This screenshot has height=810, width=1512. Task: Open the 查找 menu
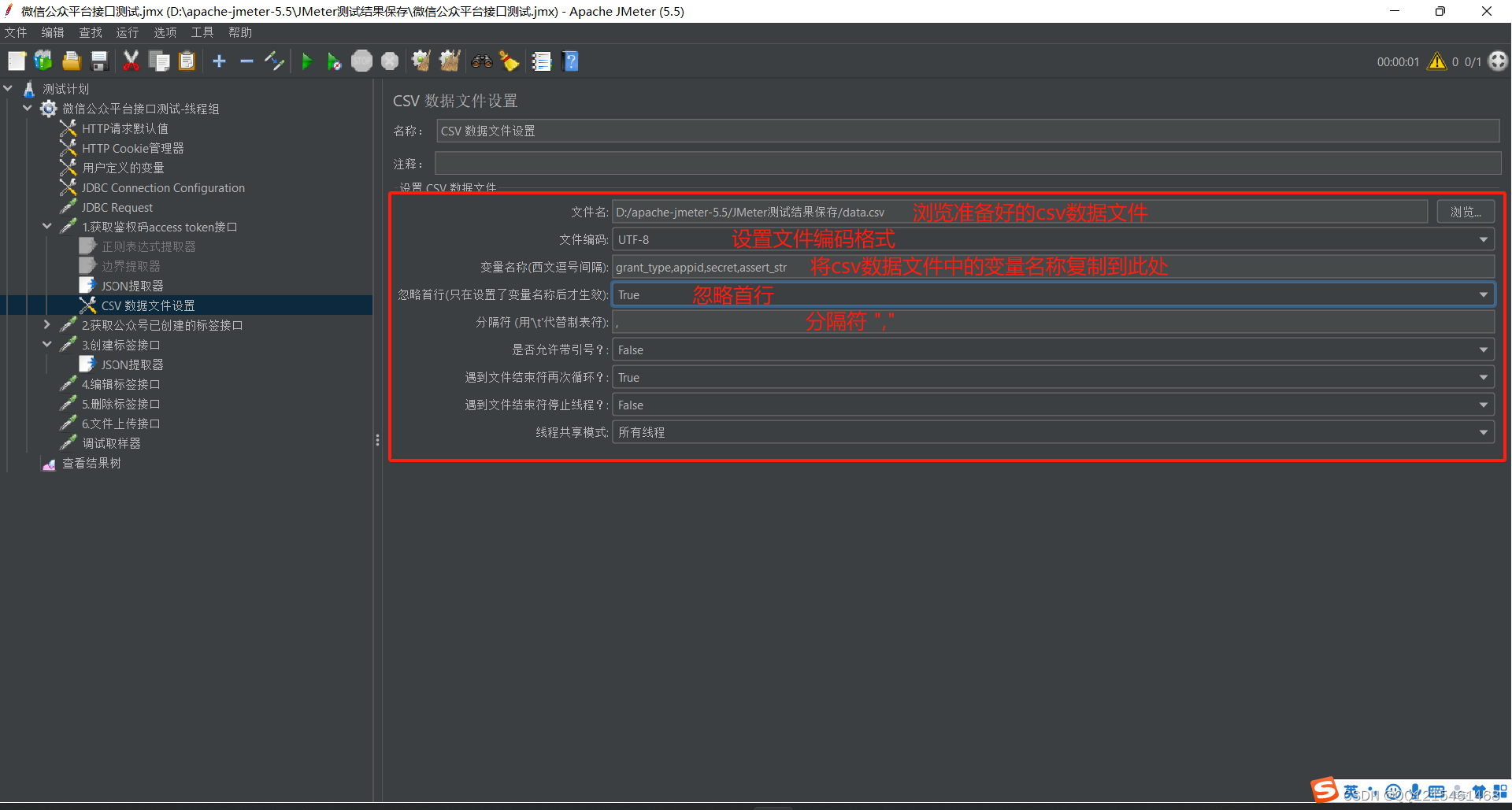point(91,32)
